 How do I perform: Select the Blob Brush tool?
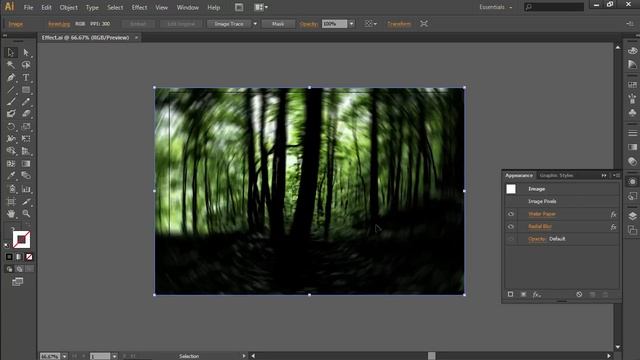pos(11,114)
